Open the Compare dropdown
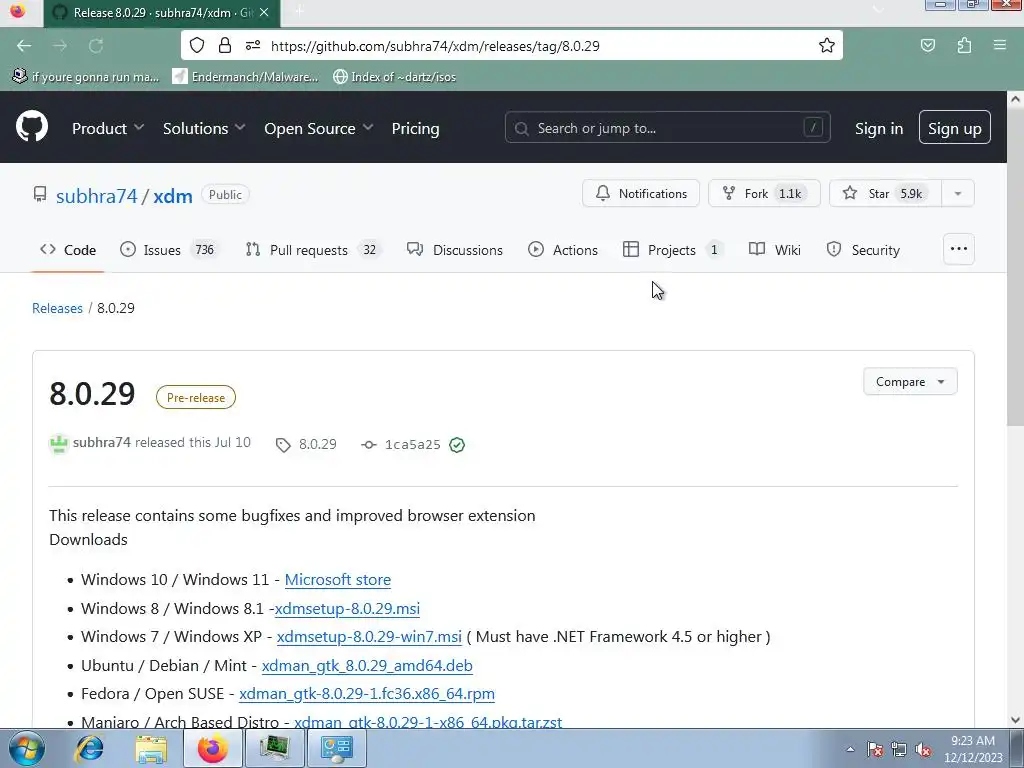 tap(910, 381)
